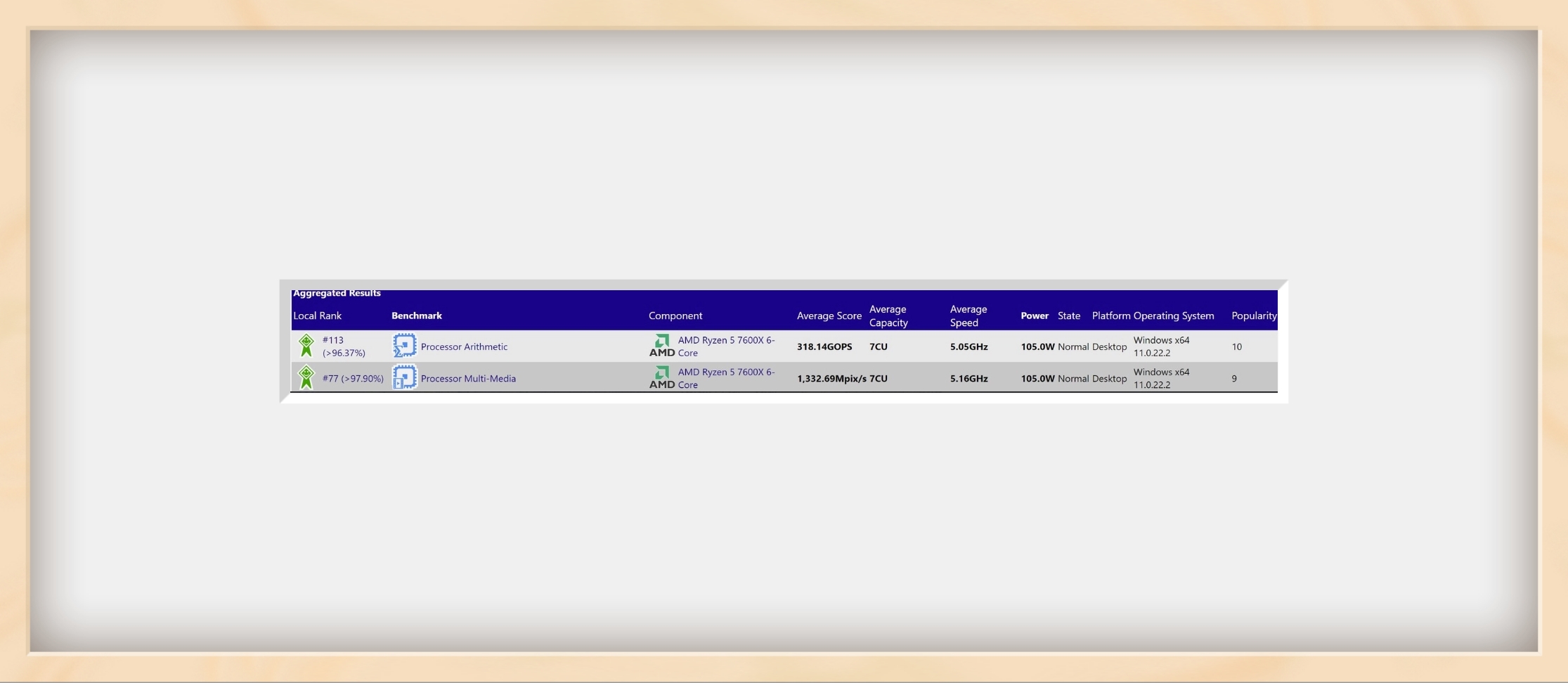Viewport: 1568px width, 683px height.
Task: Select the 1,332.69Mpix/s score value
Action: (831, 378)
